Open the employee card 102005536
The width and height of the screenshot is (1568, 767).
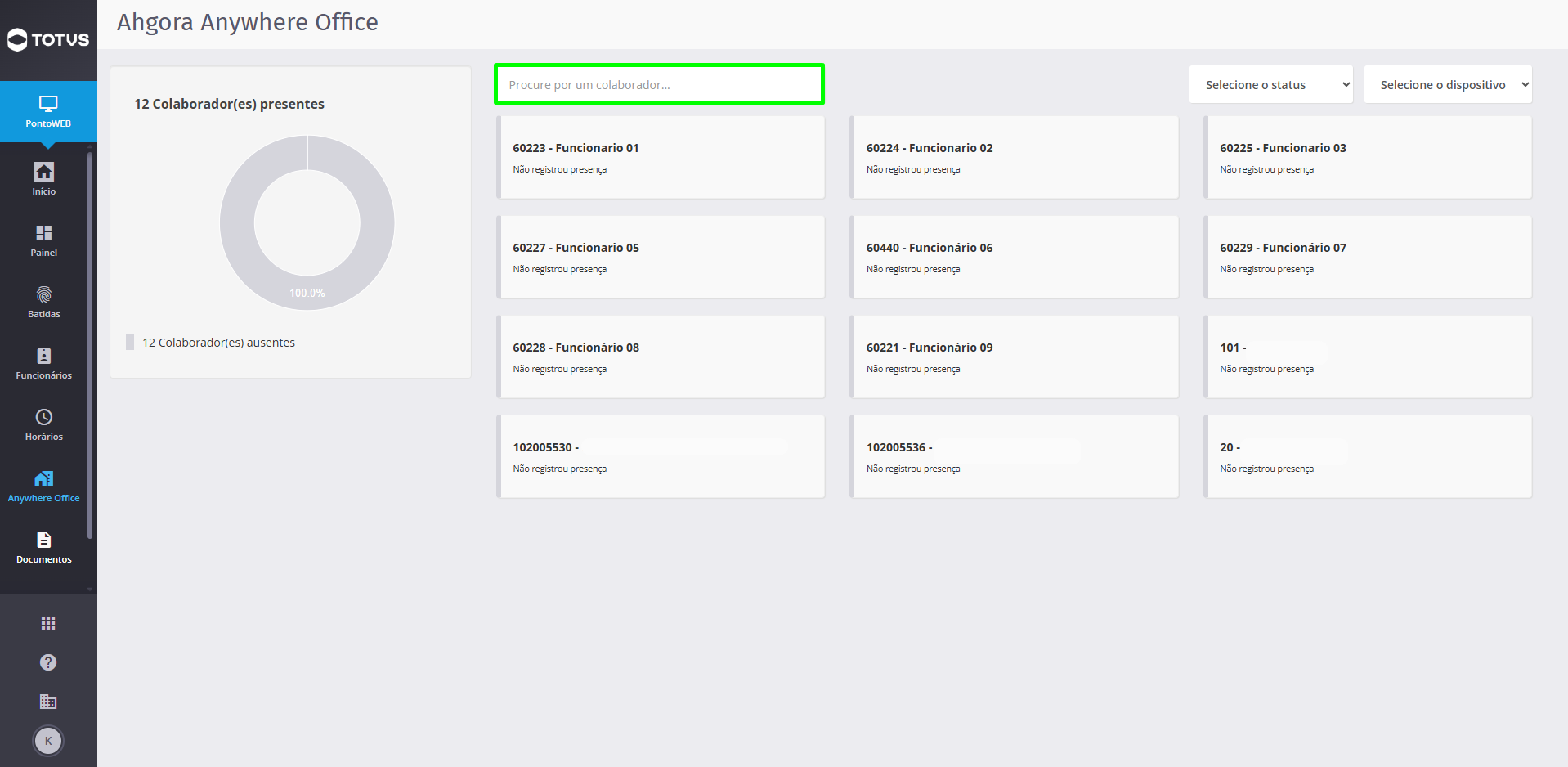(x=1015, y=456)
